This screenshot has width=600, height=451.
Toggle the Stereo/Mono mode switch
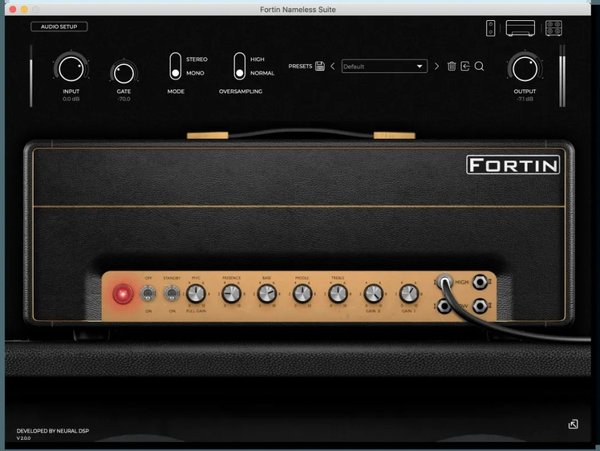[x=175, y=66]
